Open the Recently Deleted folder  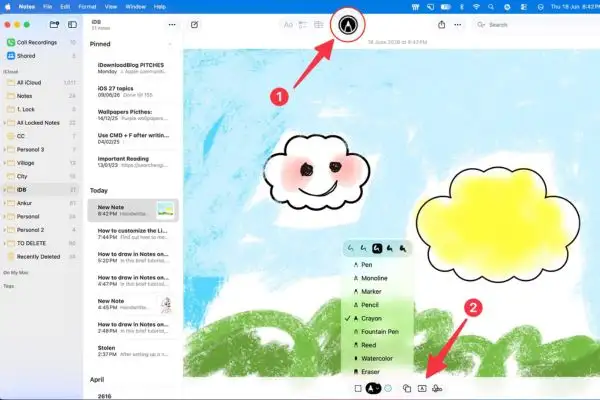click(x=41, y=257)
